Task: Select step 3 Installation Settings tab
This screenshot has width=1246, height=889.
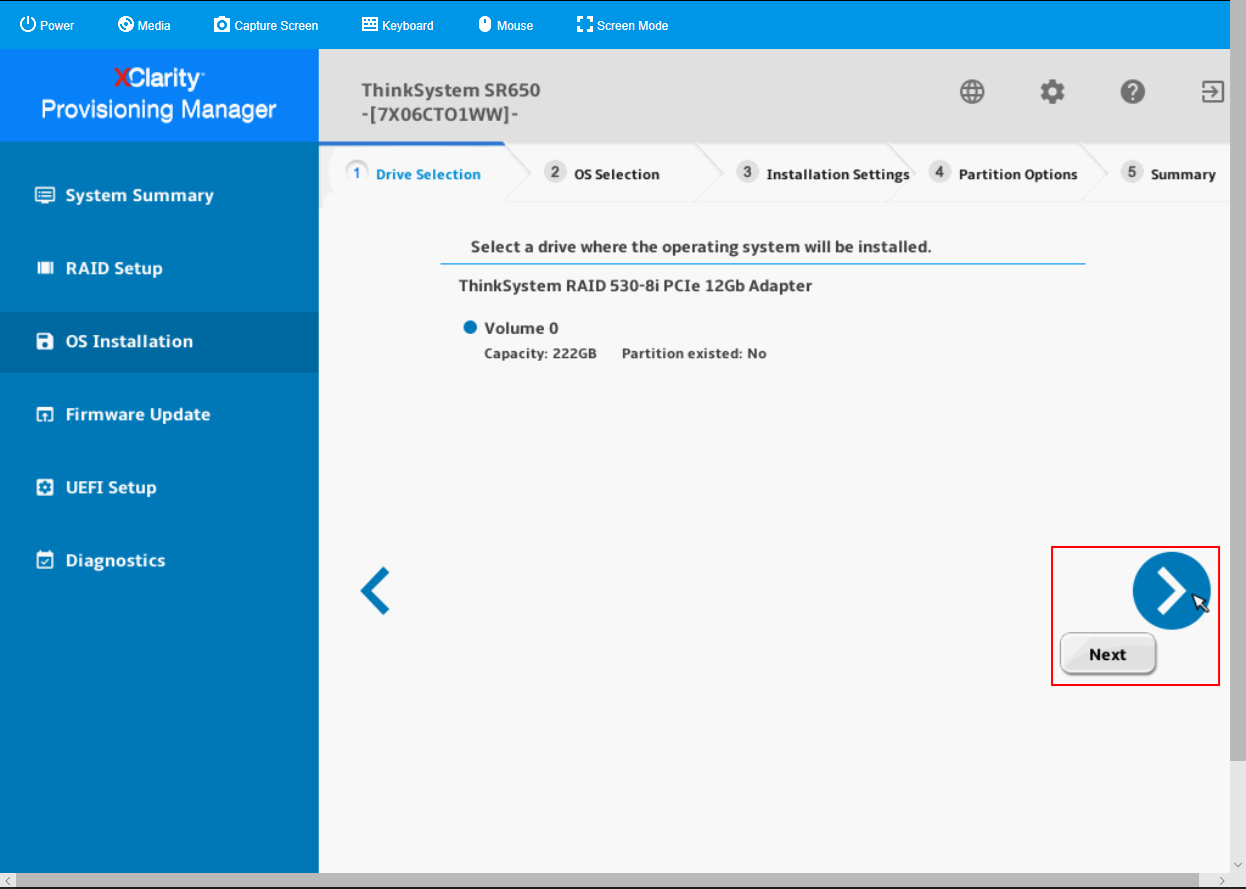Action: tap(824, 173)
